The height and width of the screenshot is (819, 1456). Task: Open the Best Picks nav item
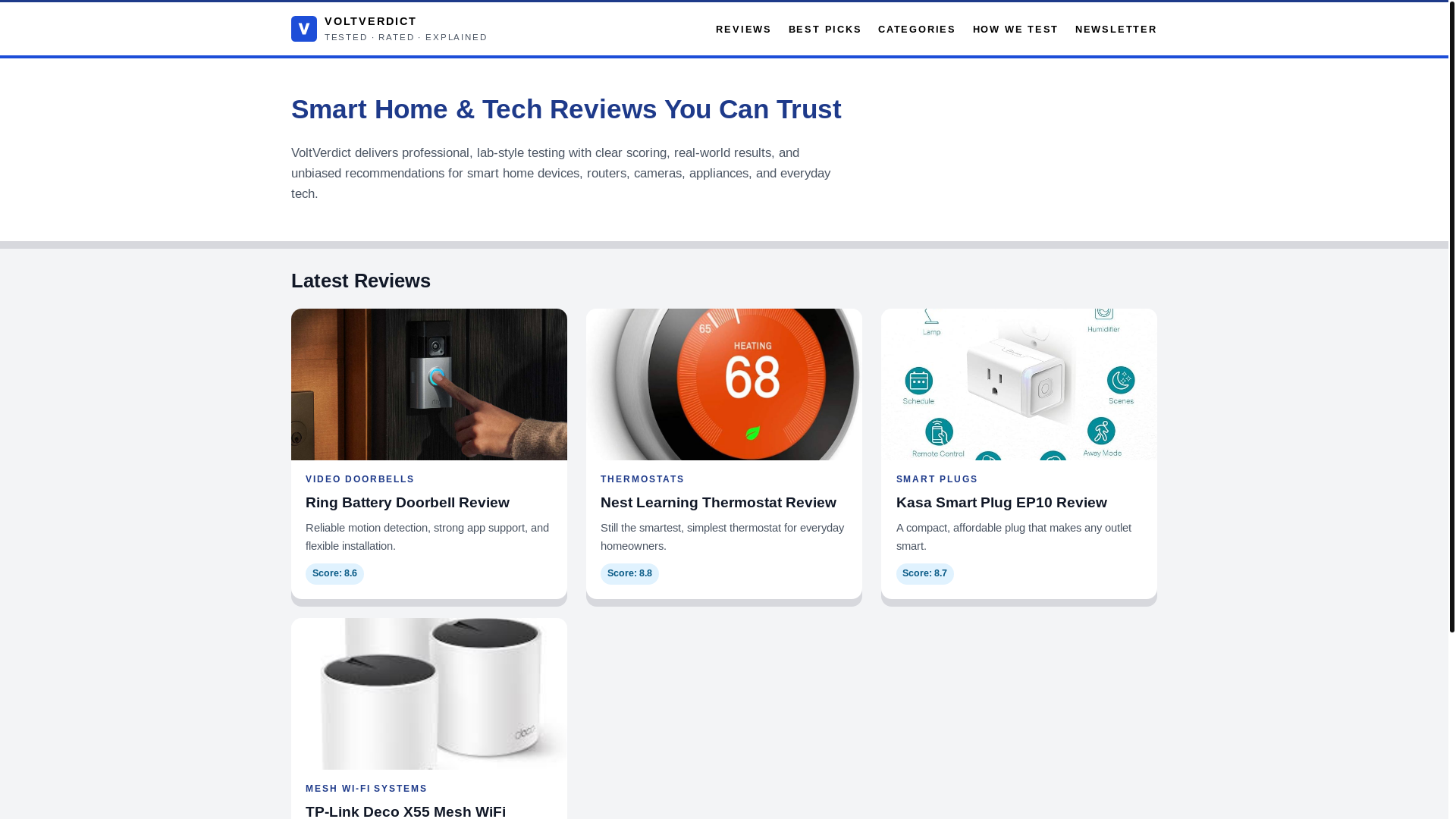coord(824,30)
